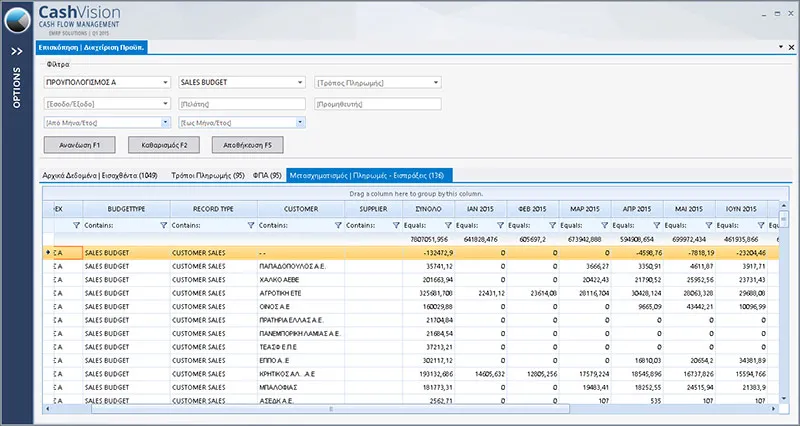
Task: Click the filter funnel icon in ΙΟΥΝ 2015 column
Action: tap(761, 225)
